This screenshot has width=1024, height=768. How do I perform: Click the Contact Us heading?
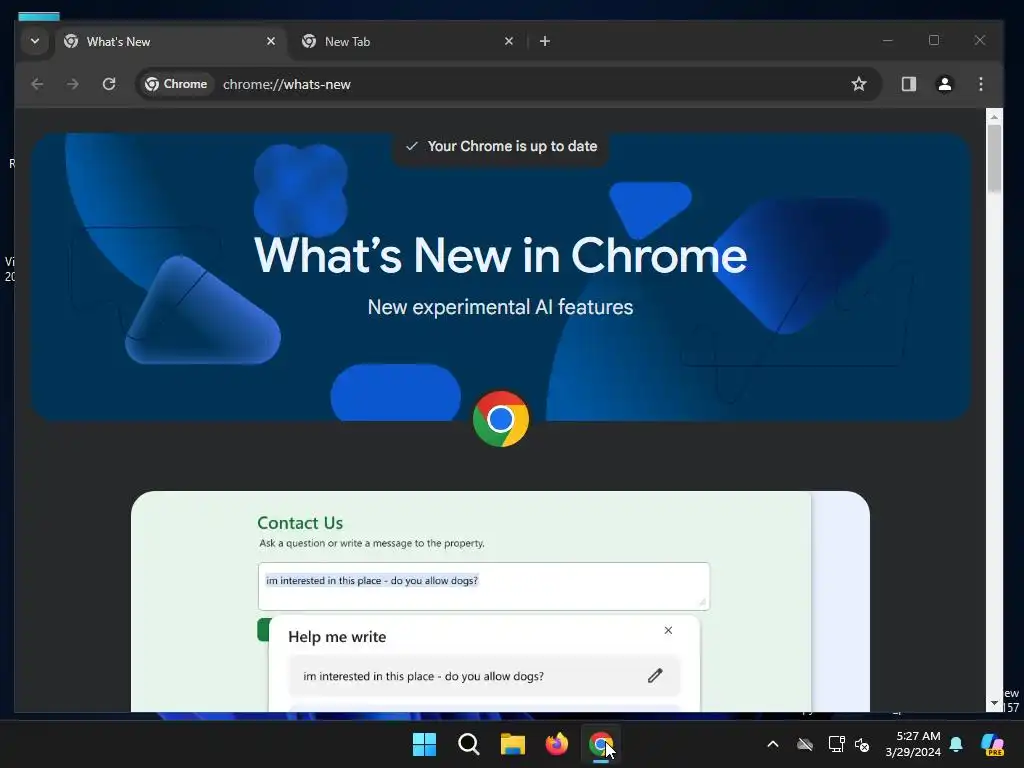(x=300, y=522)
